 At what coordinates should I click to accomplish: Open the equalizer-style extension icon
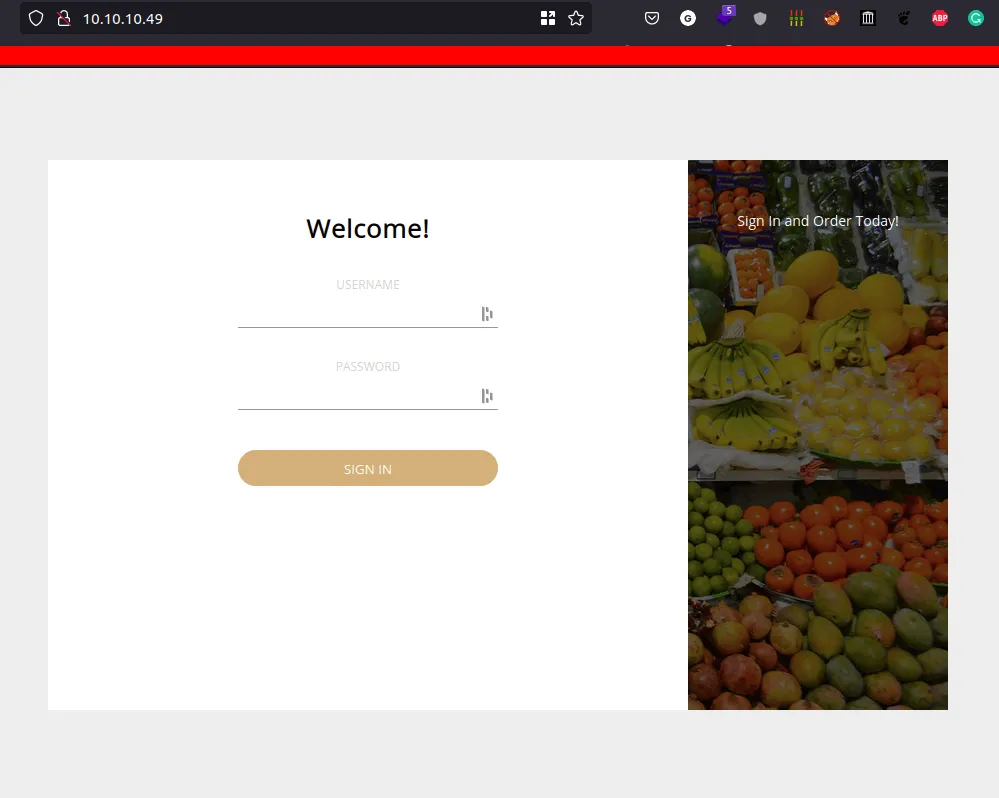[795, 18]
